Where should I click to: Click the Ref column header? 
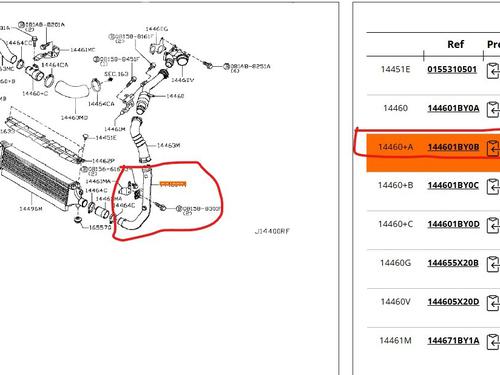click(456, 44)
